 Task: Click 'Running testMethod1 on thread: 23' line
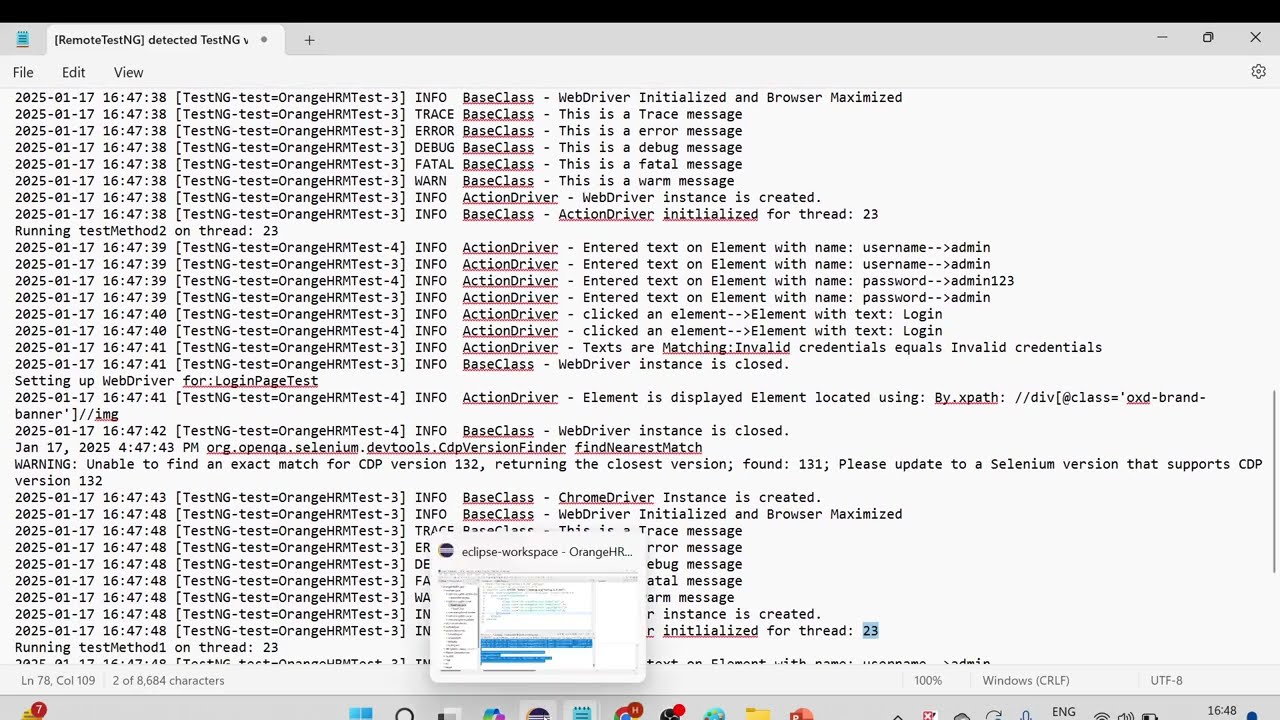coord(146,648)
